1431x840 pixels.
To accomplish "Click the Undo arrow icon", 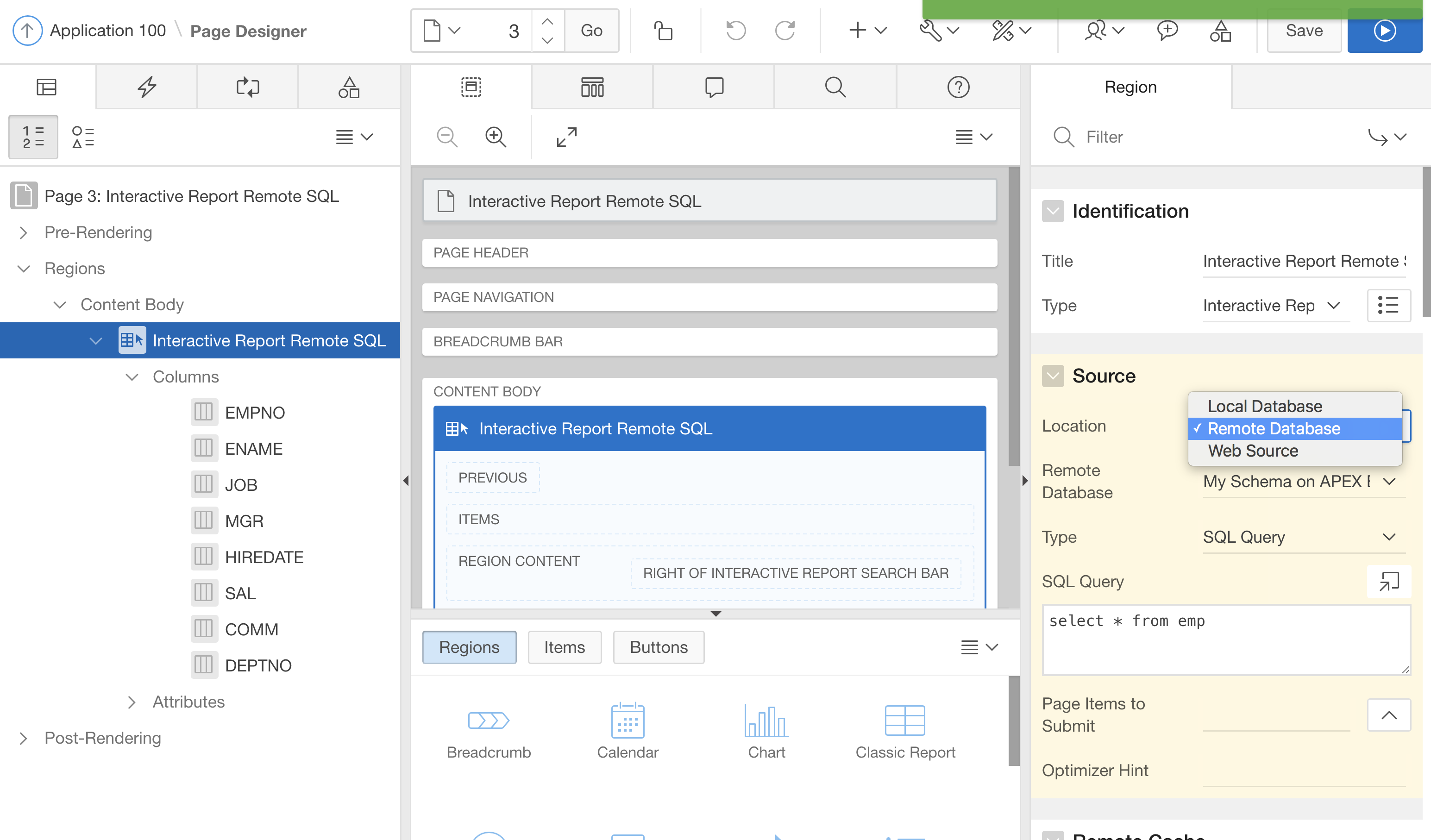I will (735, 31).
